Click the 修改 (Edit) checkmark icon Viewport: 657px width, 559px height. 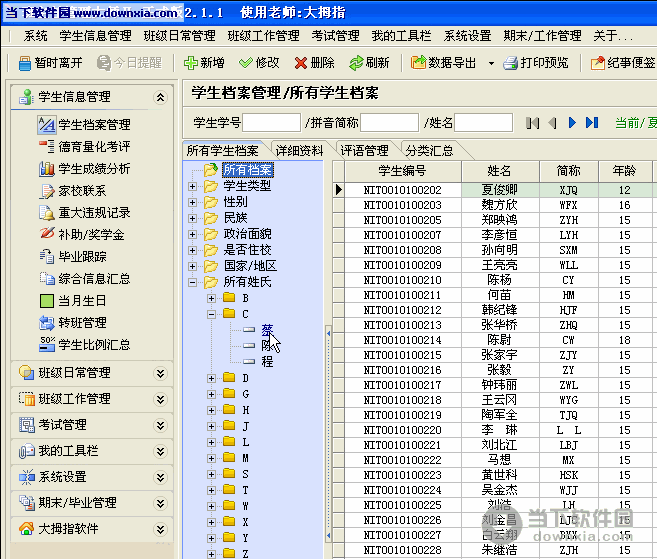click(x=245, y=63)
